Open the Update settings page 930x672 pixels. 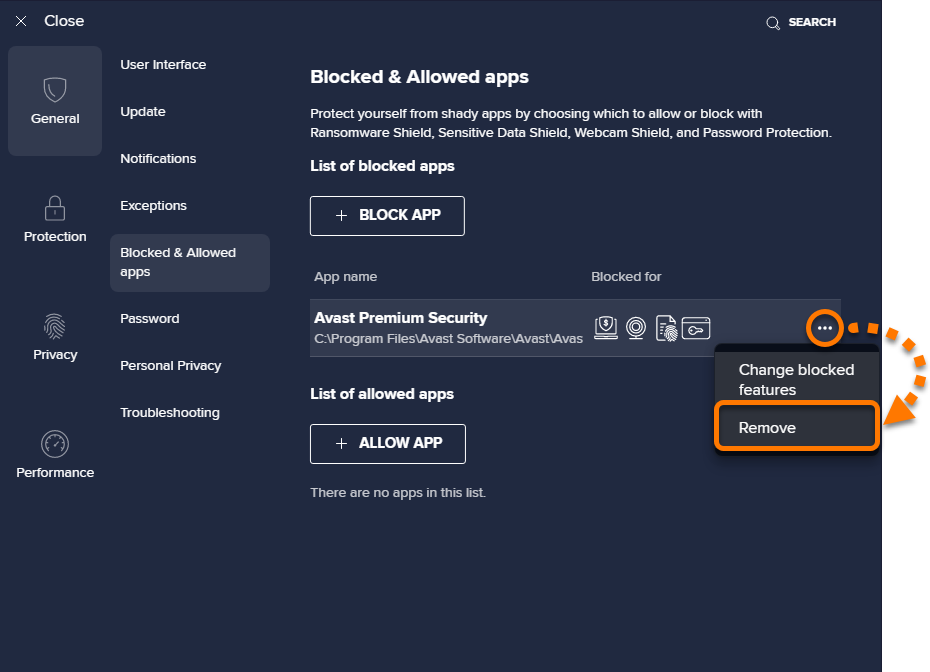pyautogui.click(x=142, y=111)
